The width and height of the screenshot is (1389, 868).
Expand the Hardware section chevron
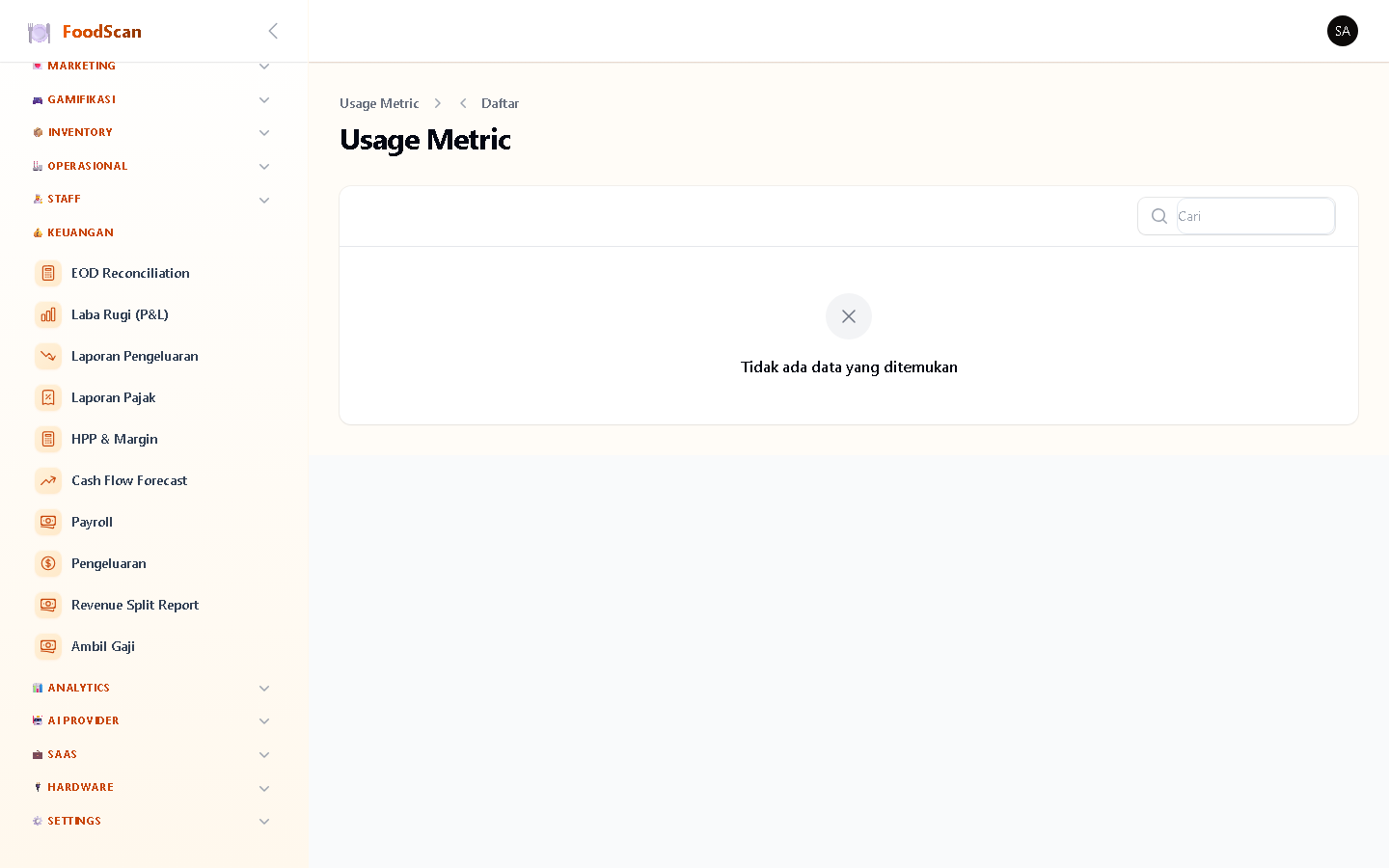[264, 789]
